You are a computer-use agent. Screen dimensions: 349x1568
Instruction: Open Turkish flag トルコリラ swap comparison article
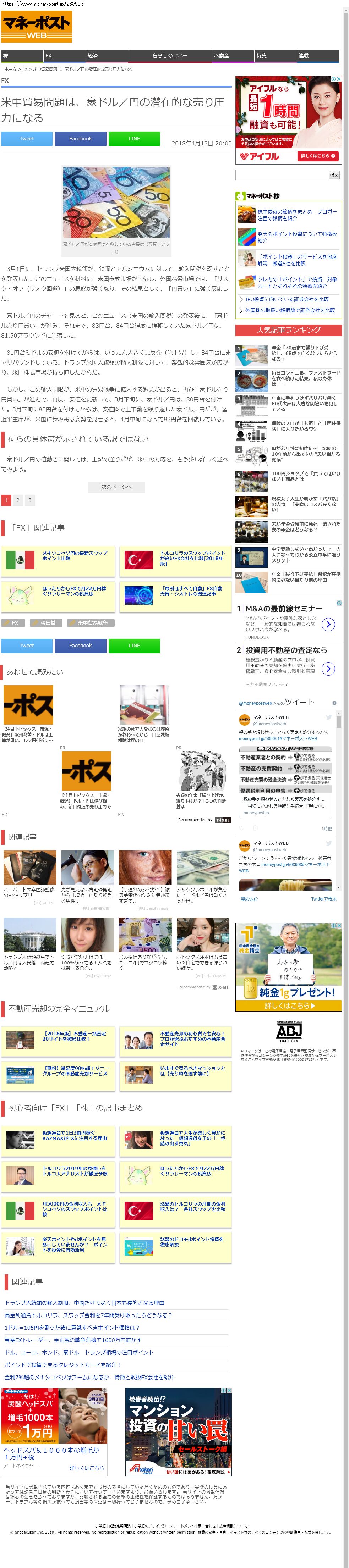pos(175,561)
